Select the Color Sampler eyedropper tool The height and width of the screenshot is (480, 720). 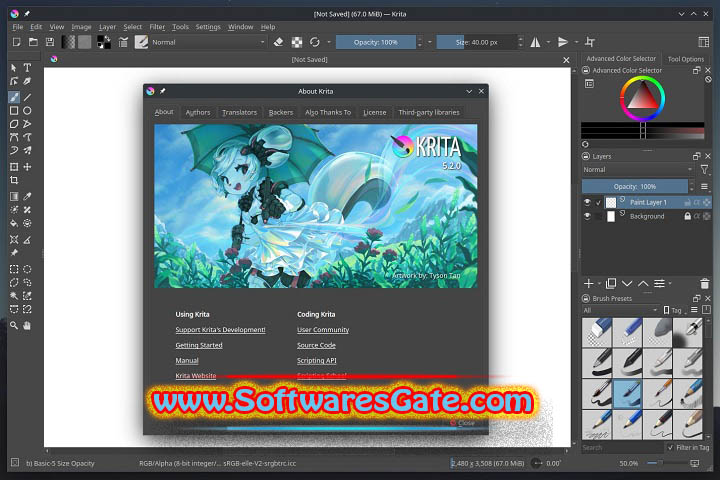pyautogui.click(x=27, y=197)
